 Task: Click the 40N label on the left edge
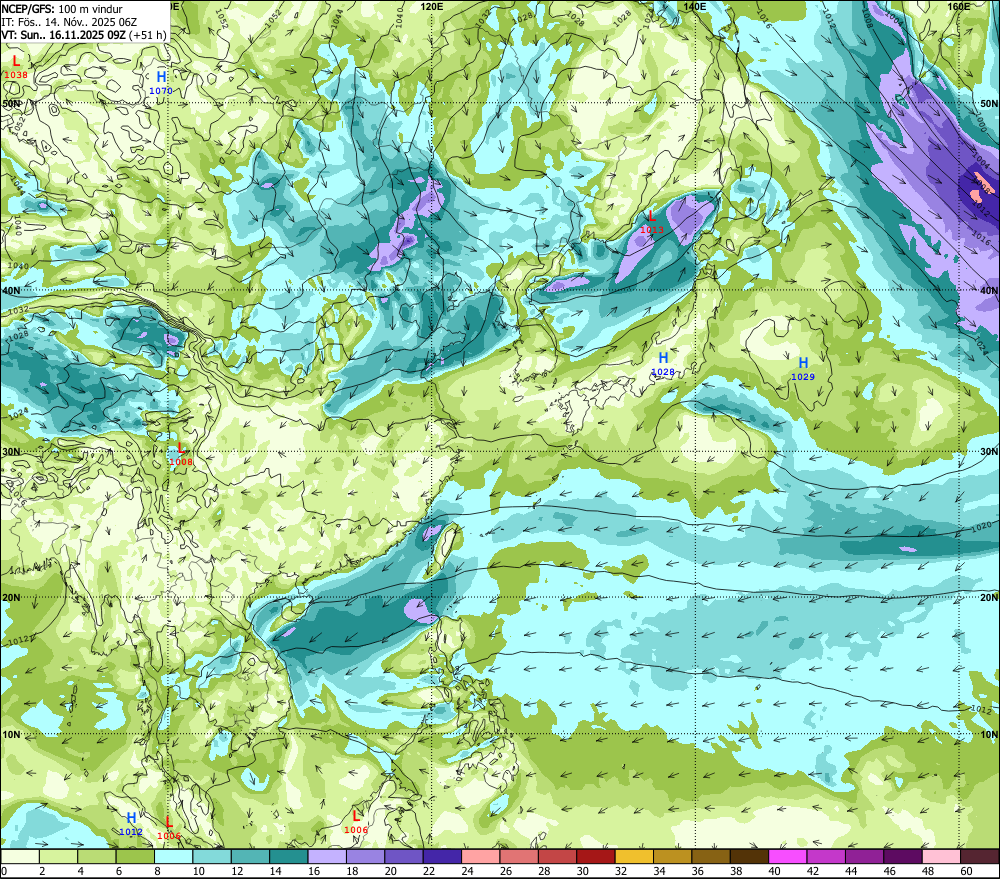pos(11,290)
